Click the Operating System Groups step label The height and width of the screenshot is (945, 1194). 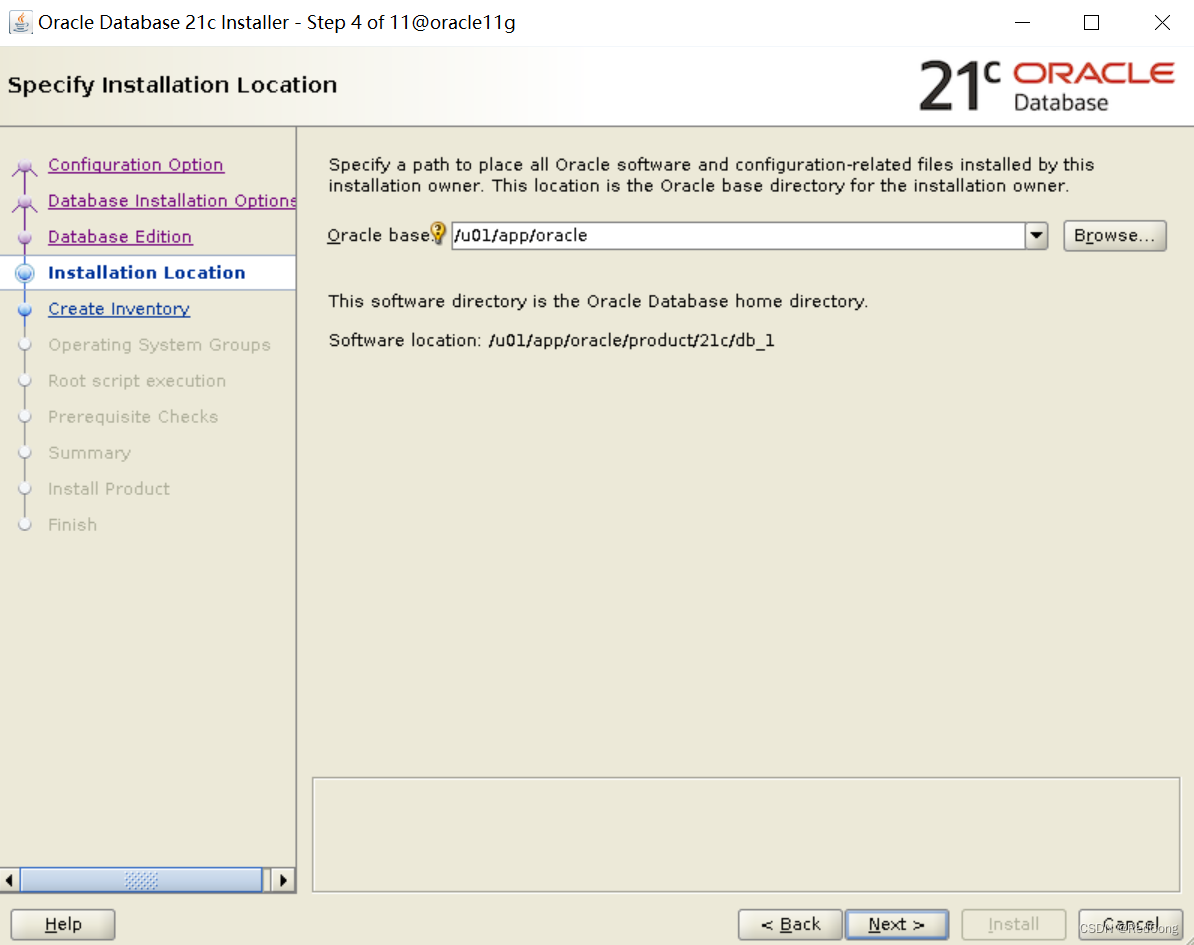(159, 345)
